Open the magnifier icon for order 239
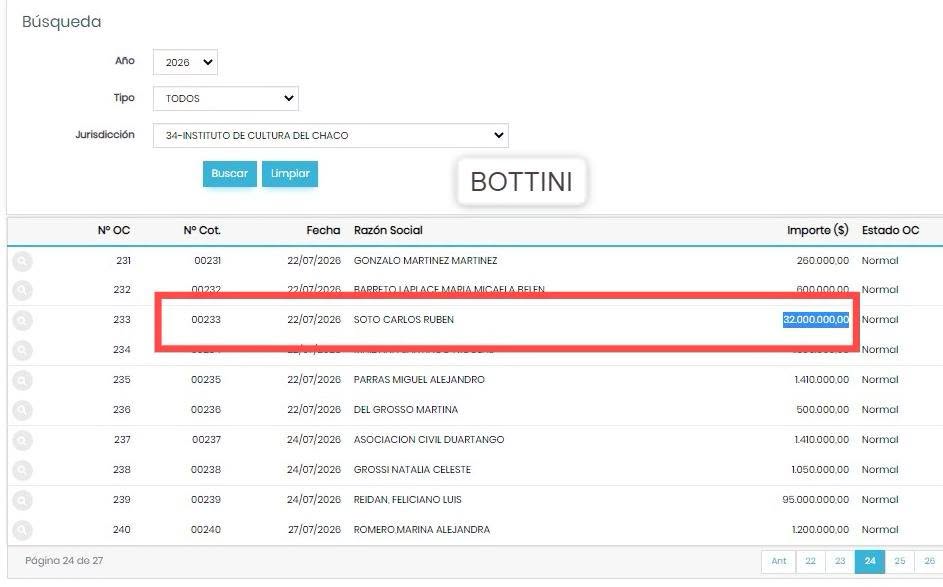Image resolution: width=943 pixels, height=587 pixels. point(22,500)
